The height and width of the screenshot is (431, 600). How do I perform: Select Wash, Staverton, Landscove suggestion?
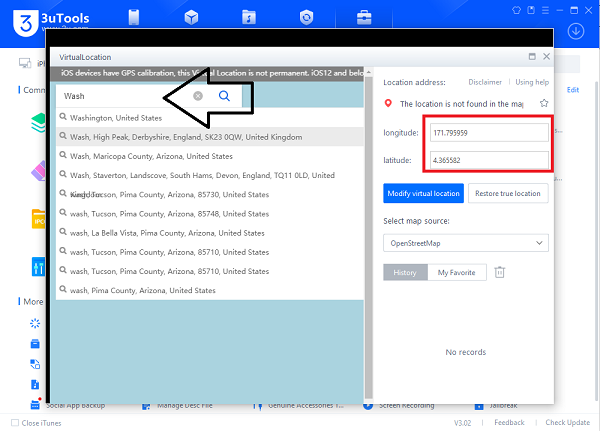click(210, 175)
